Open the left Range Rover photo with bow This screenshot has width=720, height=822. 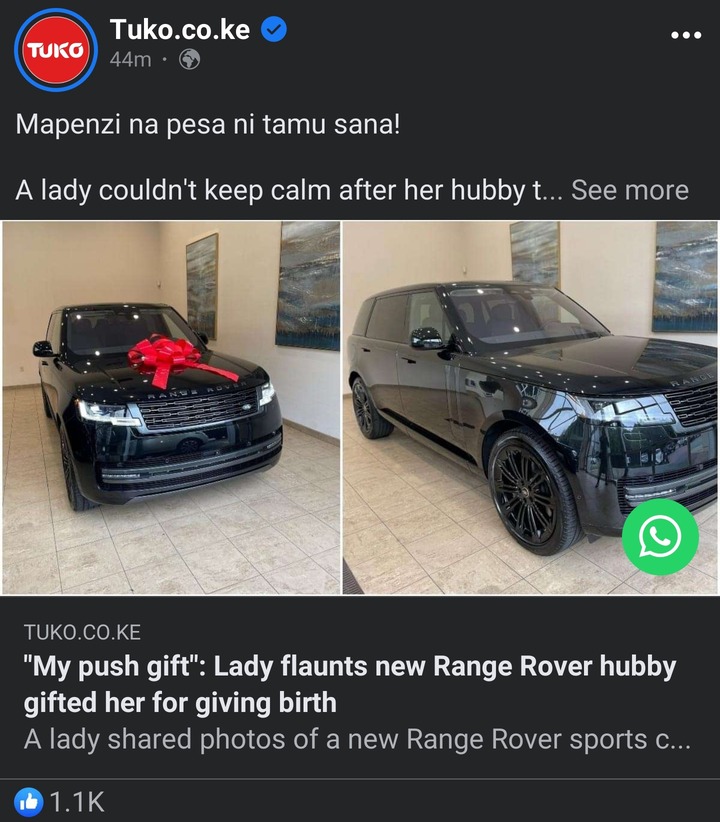coord(171,408)
